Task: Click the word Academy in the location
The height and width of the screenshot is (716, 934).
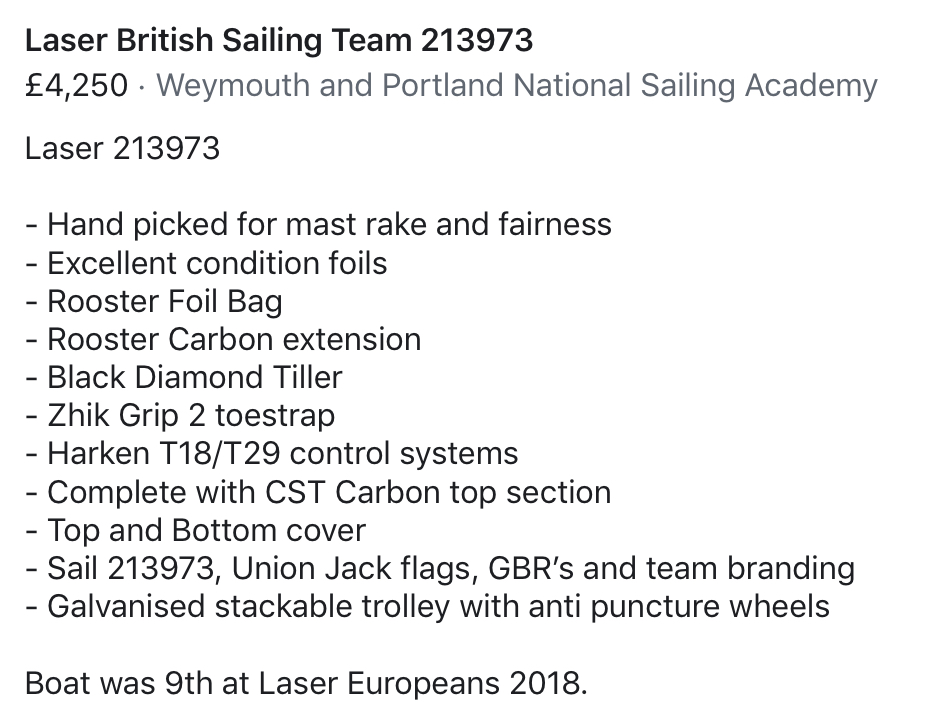Action: coord(811,86)
